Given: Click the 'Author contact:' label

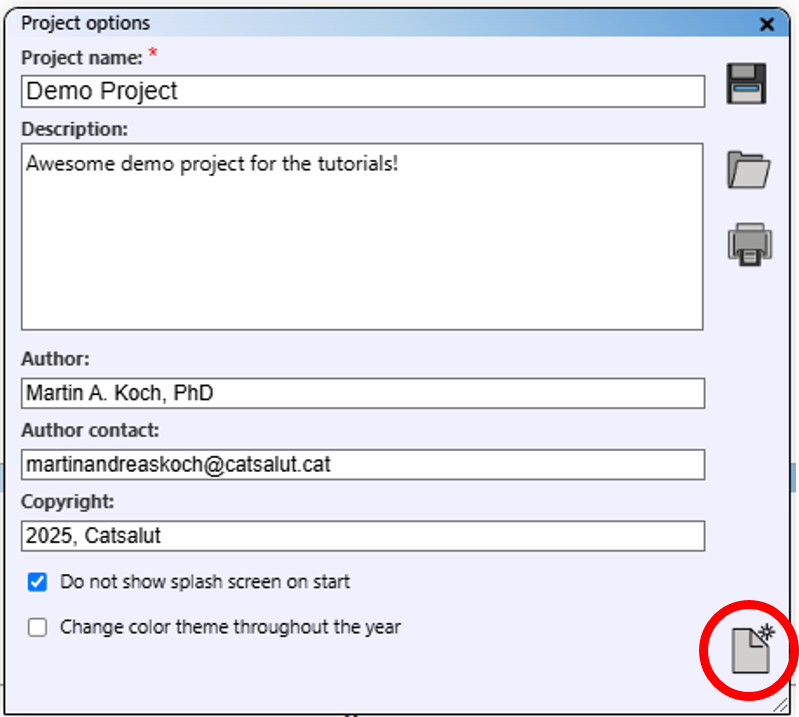Looking at the screenshot, I should [90, 430].
